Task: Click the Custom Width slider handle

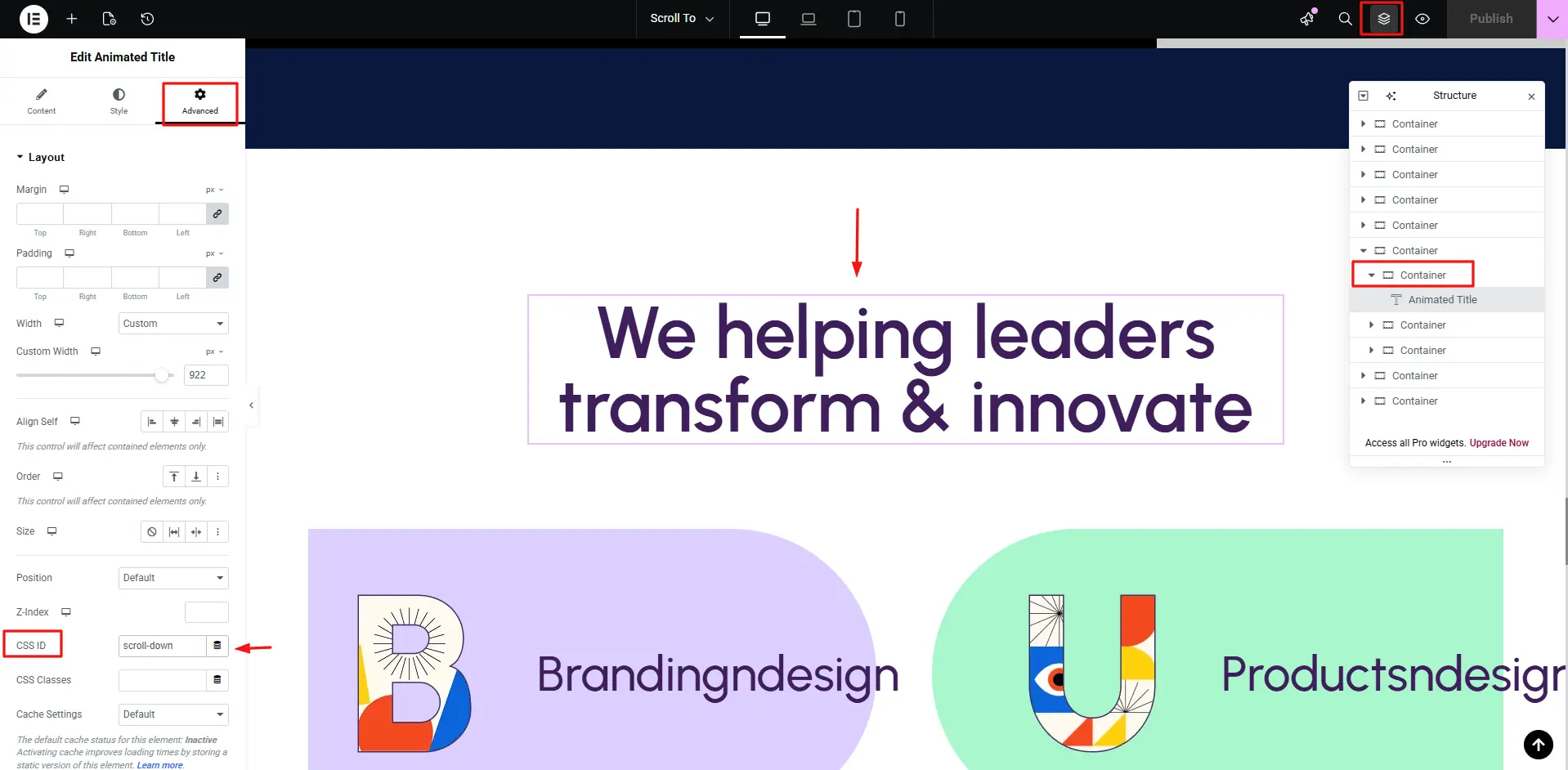Action: tap(162, 375)
